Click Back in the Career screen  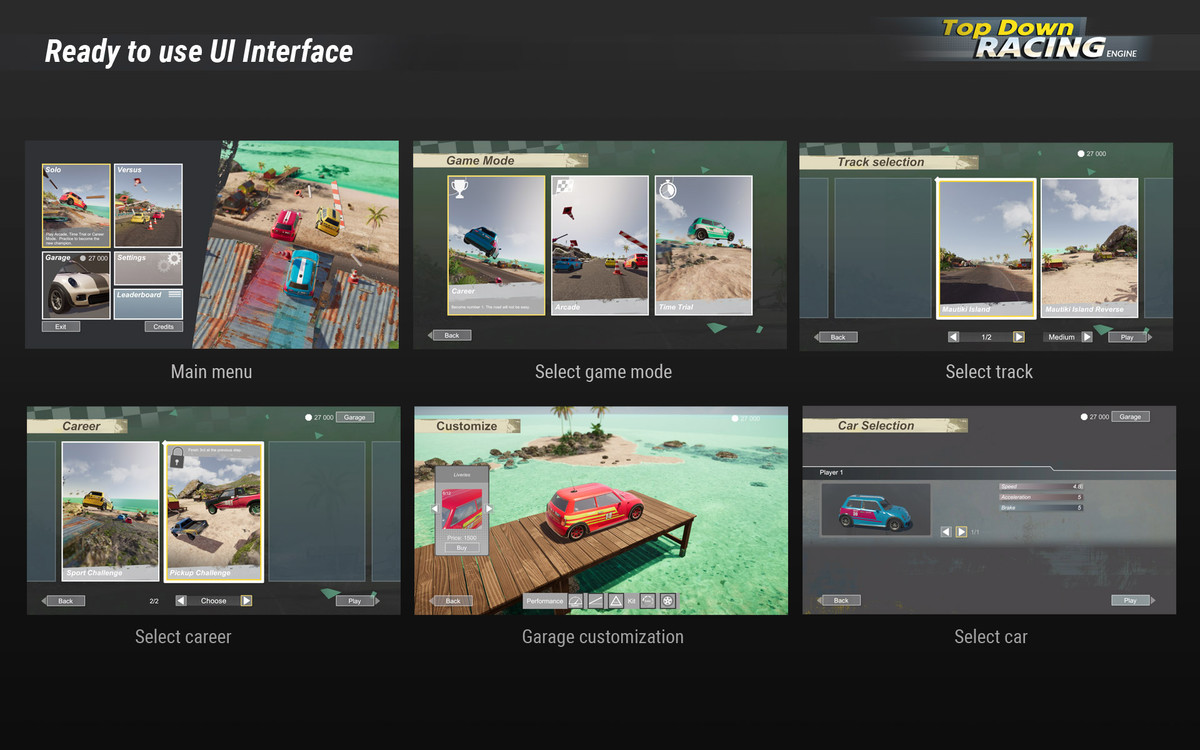click(x=65, y=601)
